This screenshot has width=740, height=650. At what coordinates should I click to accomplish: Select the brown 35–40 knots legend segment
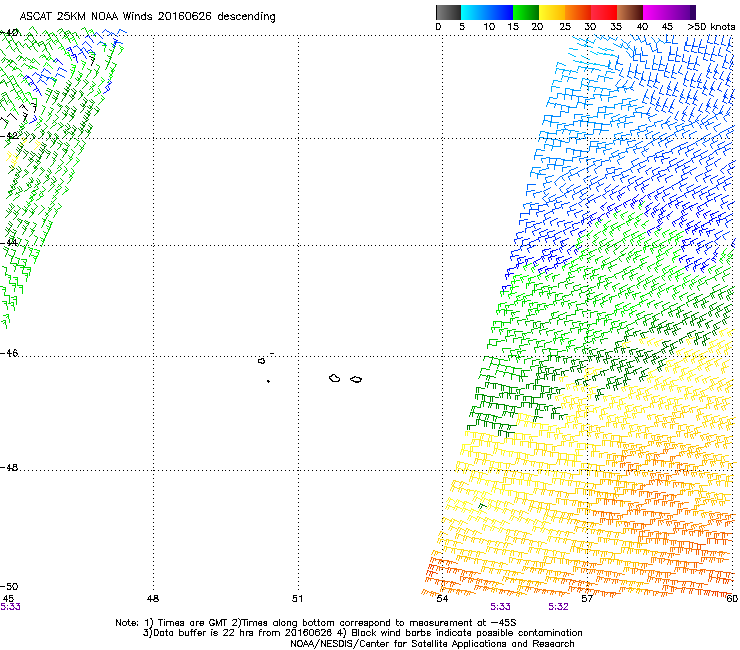[630, 12]
